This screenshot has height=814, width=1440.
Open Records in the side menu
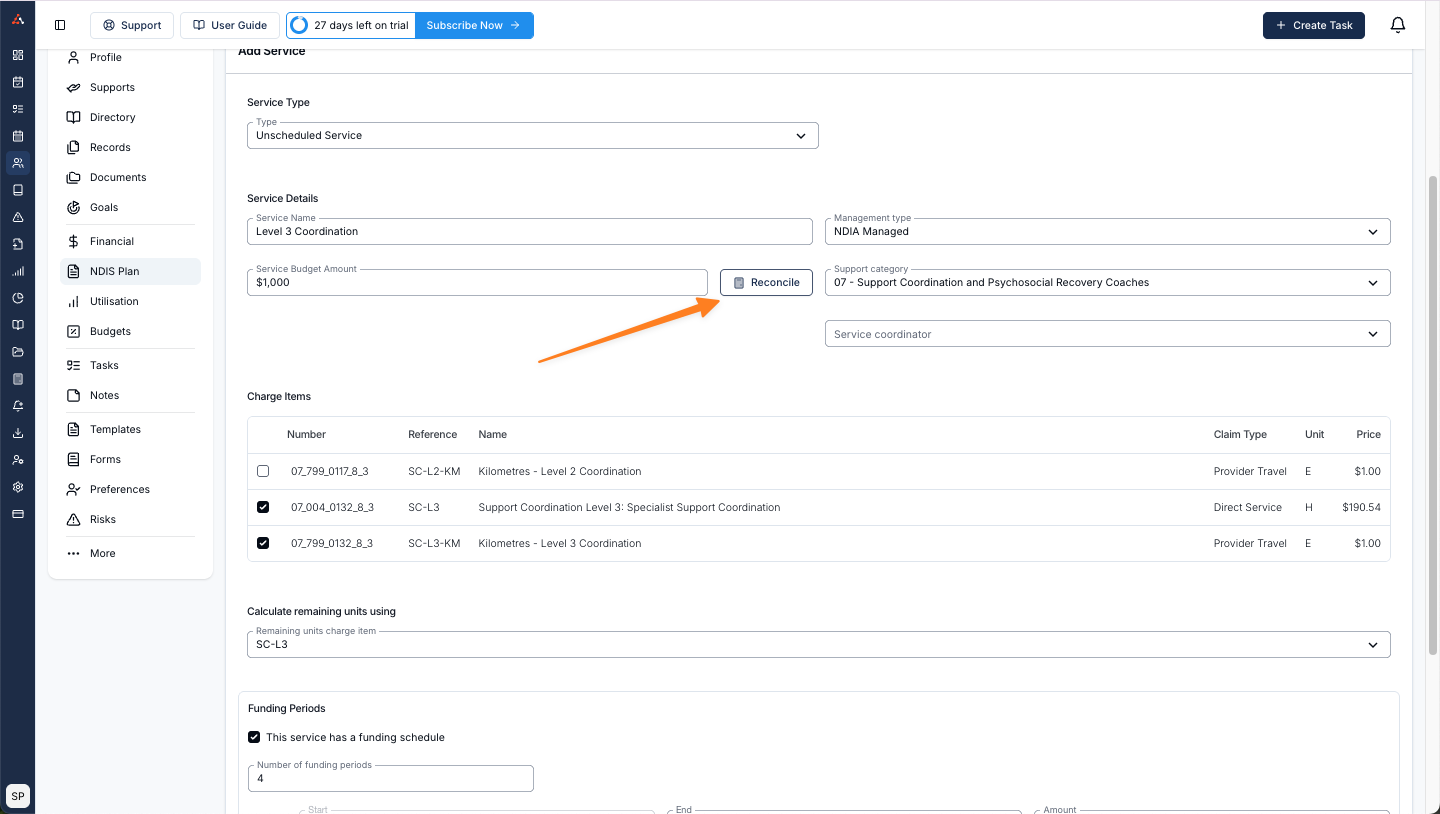130,147
